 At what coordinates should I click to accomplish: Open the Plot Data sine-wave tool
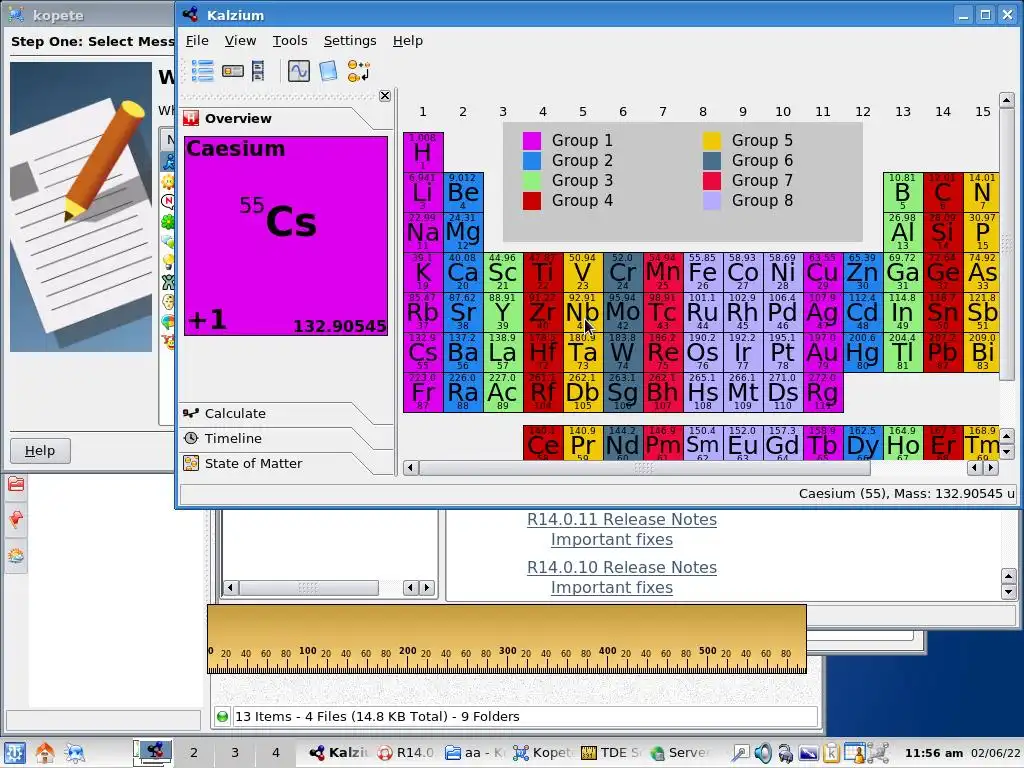(x=298, y=71)
